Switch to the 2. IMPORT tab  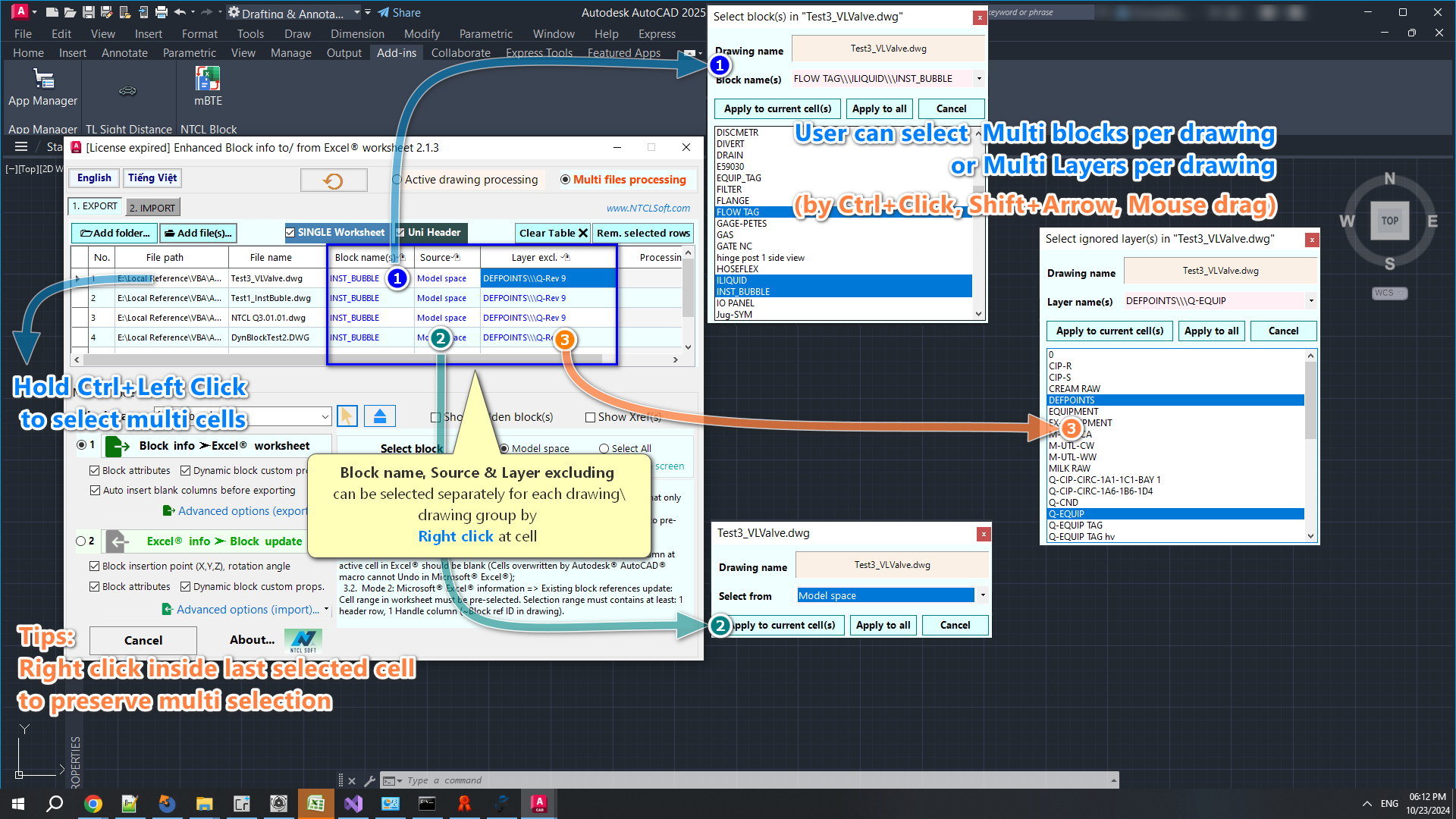[152, 208]
